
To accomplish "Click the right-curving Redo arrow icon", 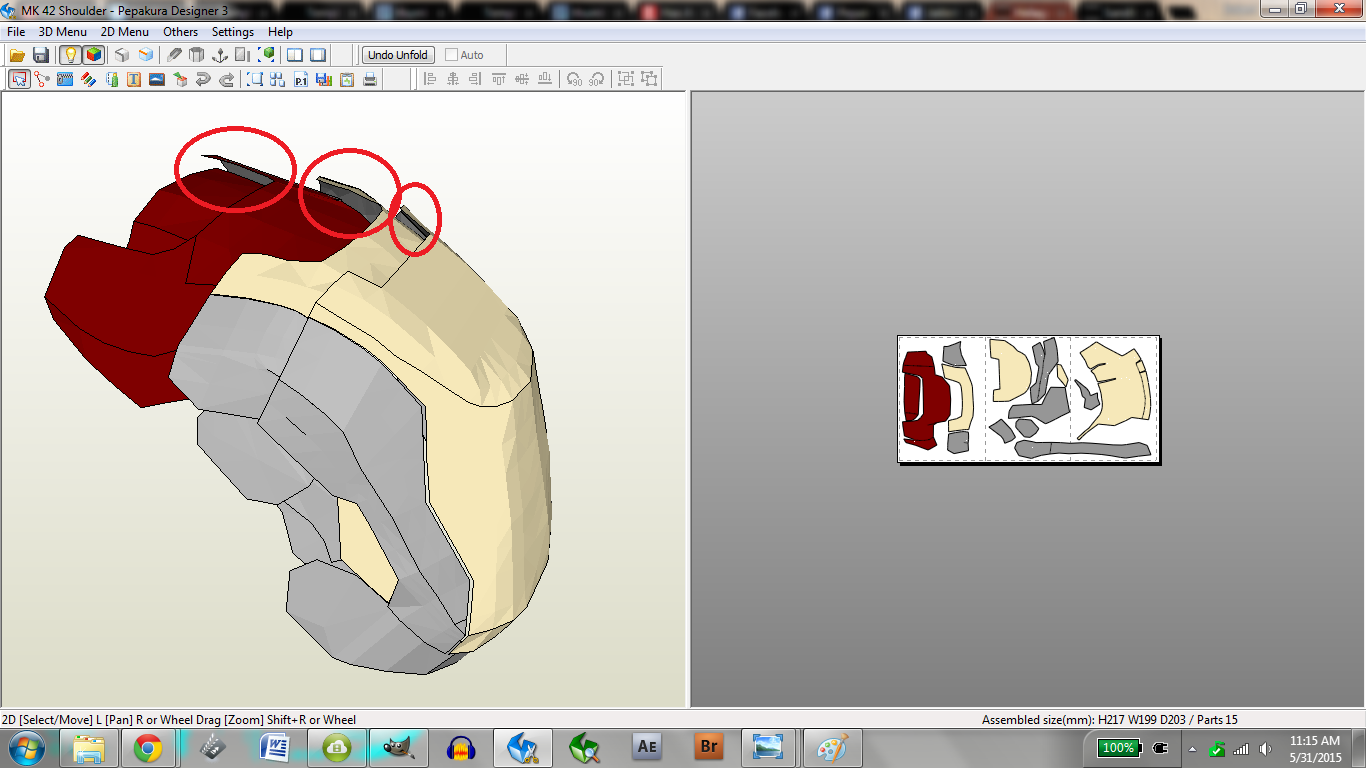I will (227, 79).
